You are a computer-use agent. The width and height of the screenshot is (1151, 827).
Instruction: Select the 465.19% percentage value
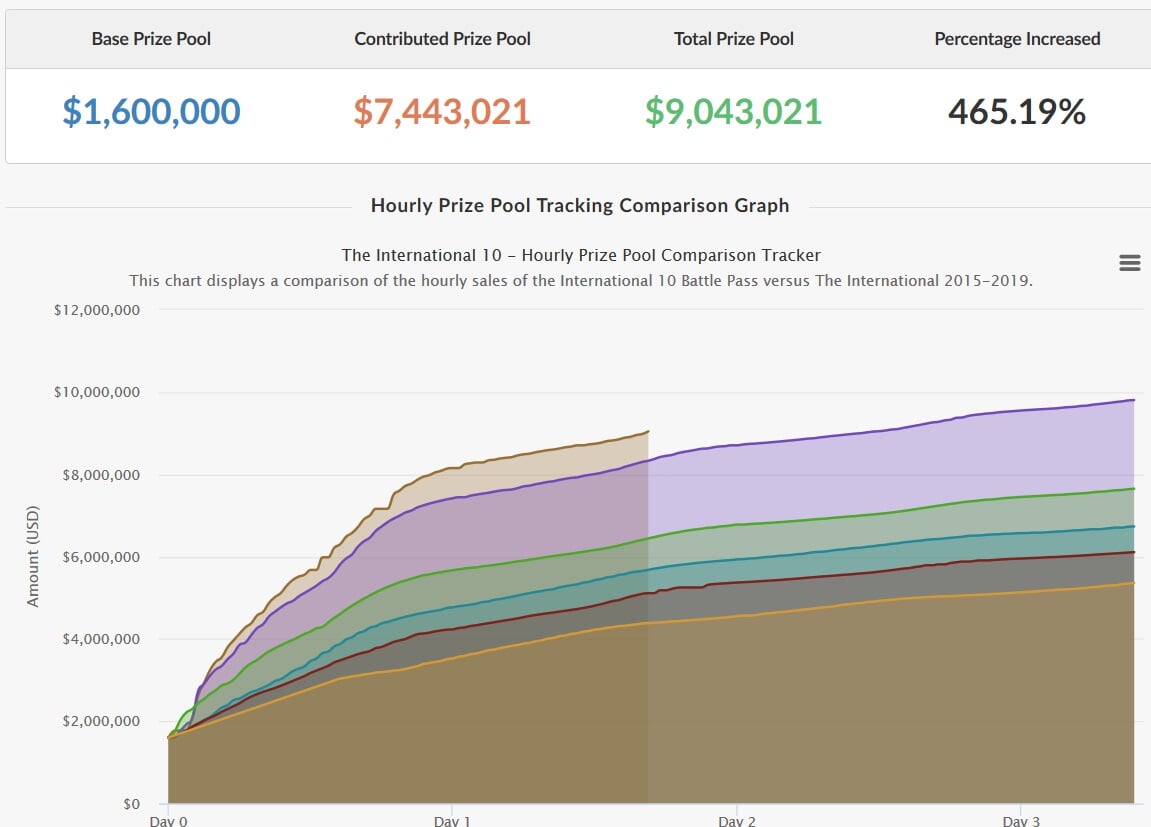tap(1017, 112)
